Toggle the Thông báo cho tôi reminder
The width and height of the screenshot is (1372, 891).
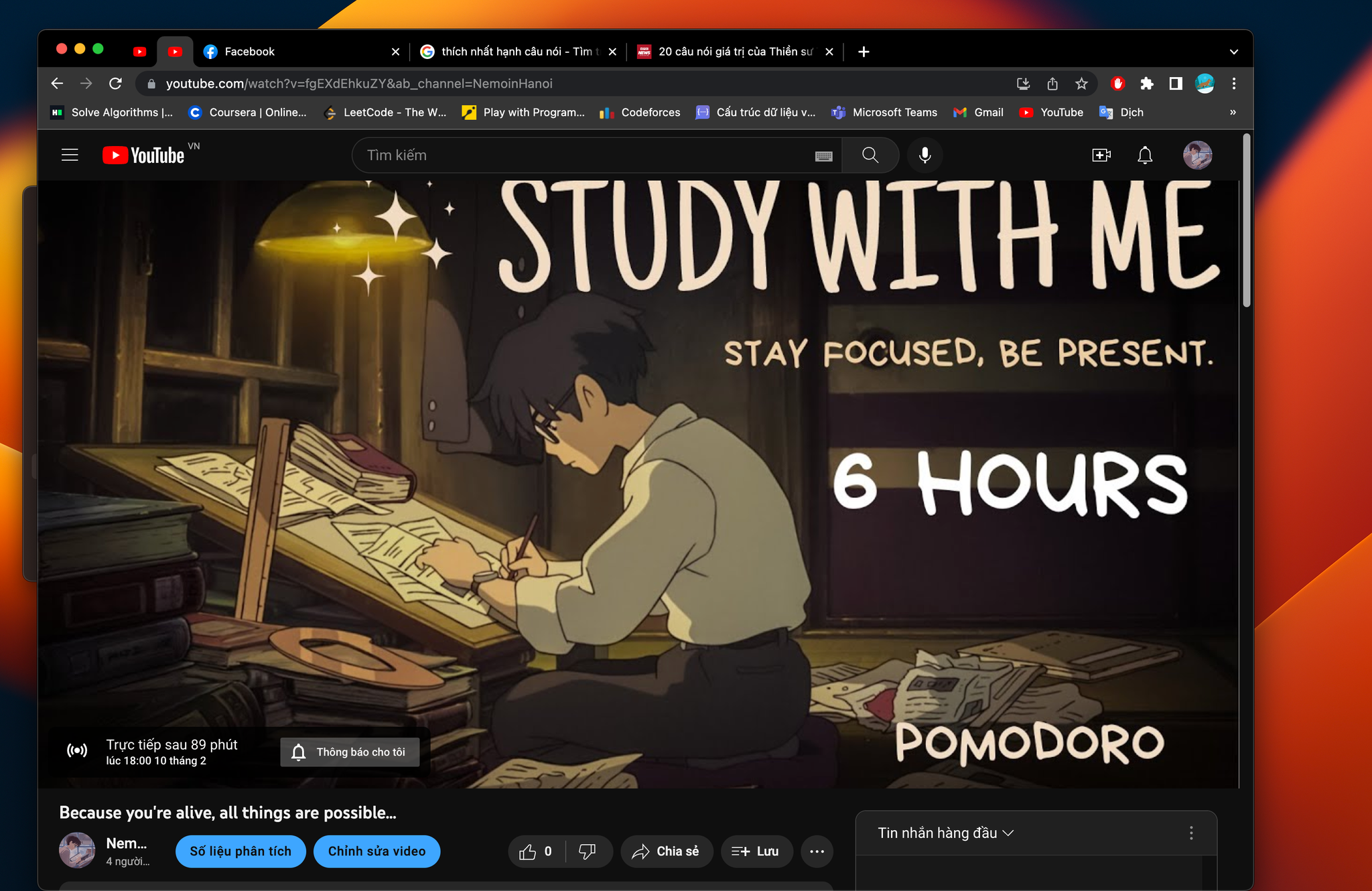(350, 752)
